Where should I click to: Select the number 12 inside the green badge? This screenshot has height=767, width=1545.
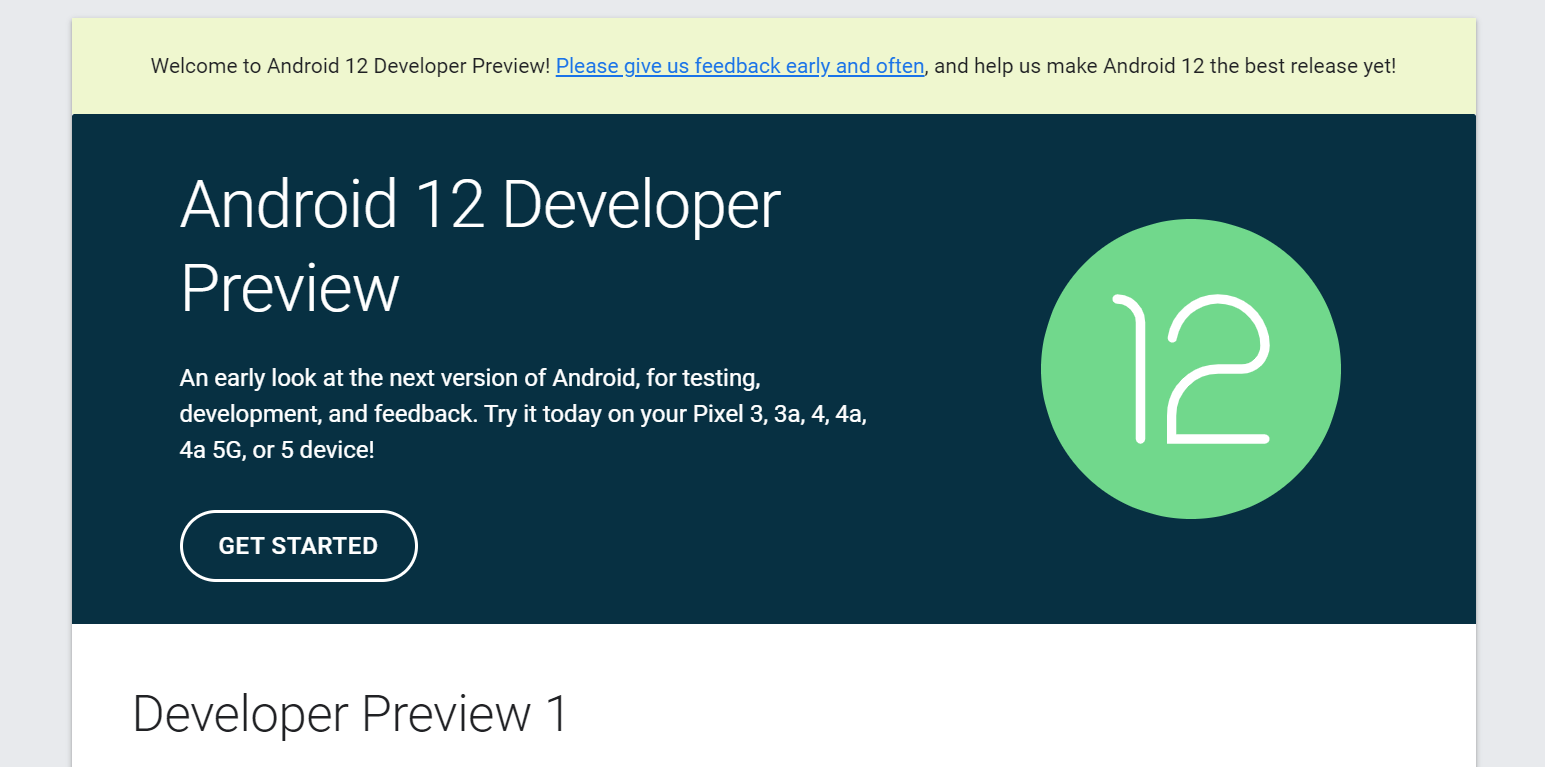pyautogui.click(x=1190, y=368)
